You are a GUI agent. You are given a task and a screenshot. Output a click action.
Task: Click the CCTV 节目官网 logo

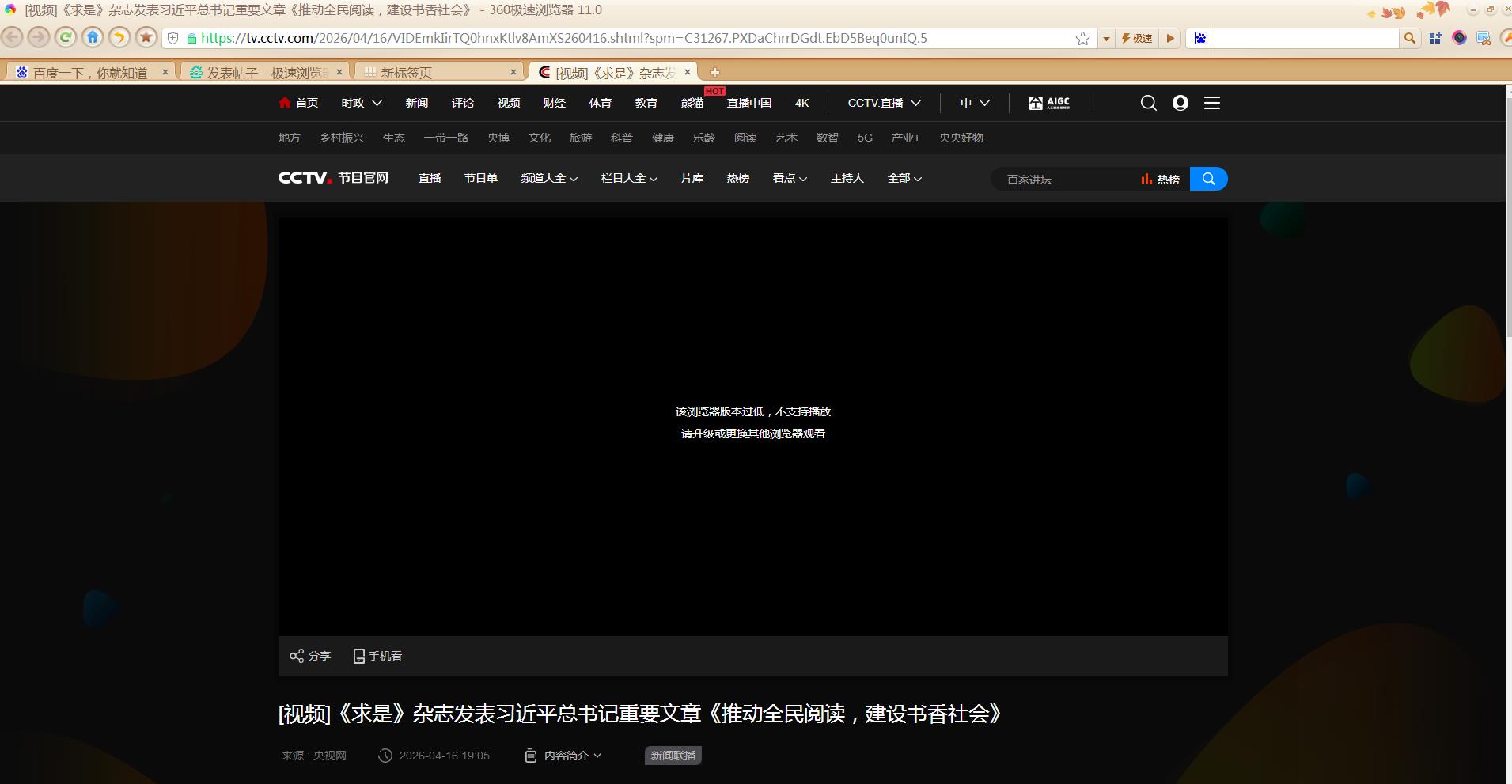pos(333,178)
